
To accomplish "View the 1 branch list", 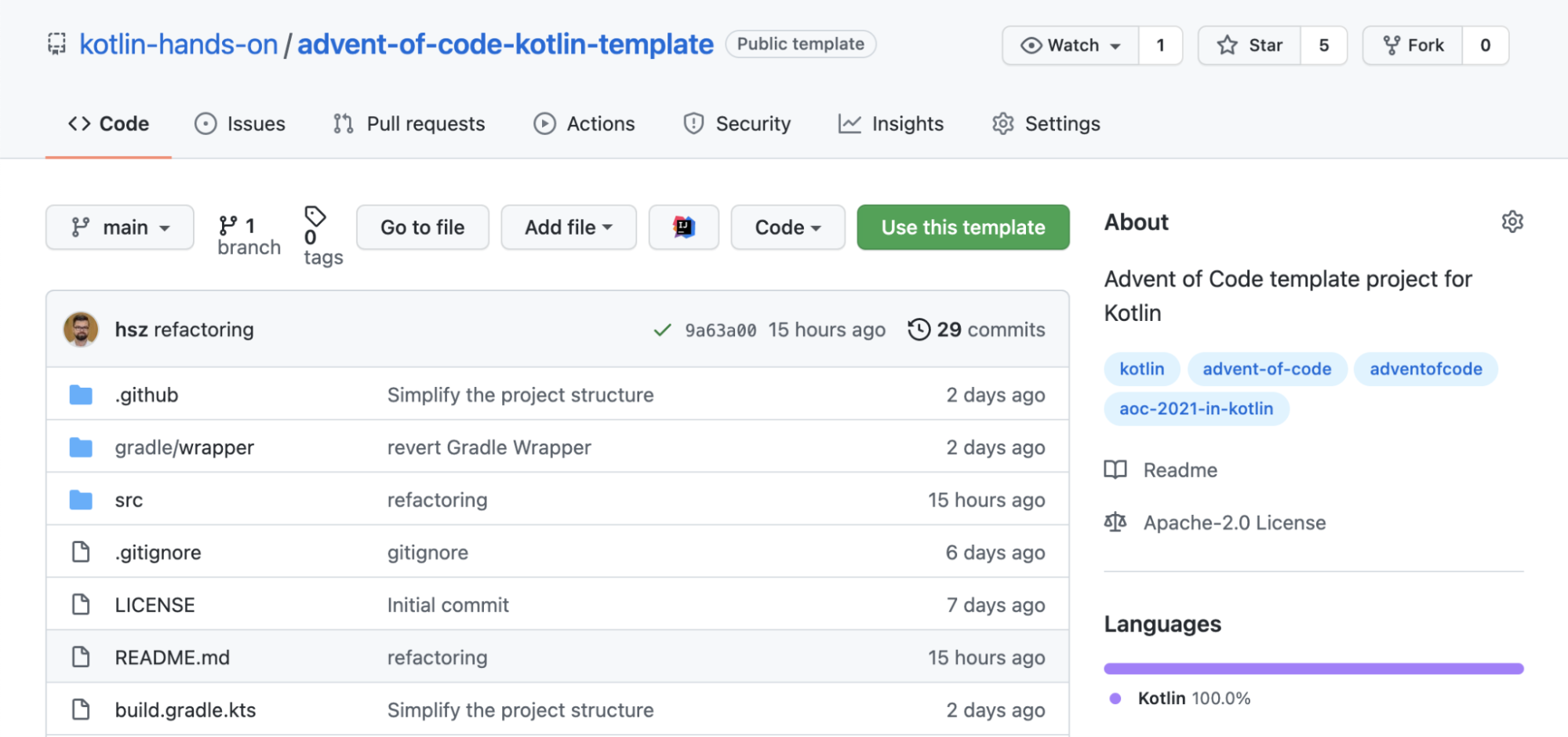I will pyautogui.click(x=249, y=235).
